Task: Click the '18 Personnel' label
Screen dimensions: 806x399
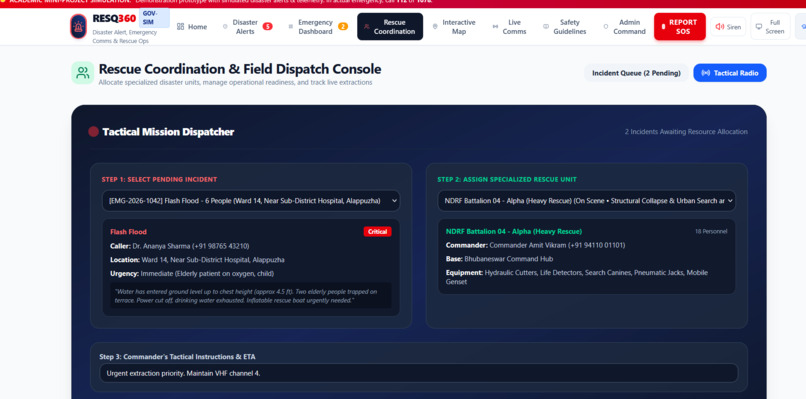Action: tap(711, 231)
